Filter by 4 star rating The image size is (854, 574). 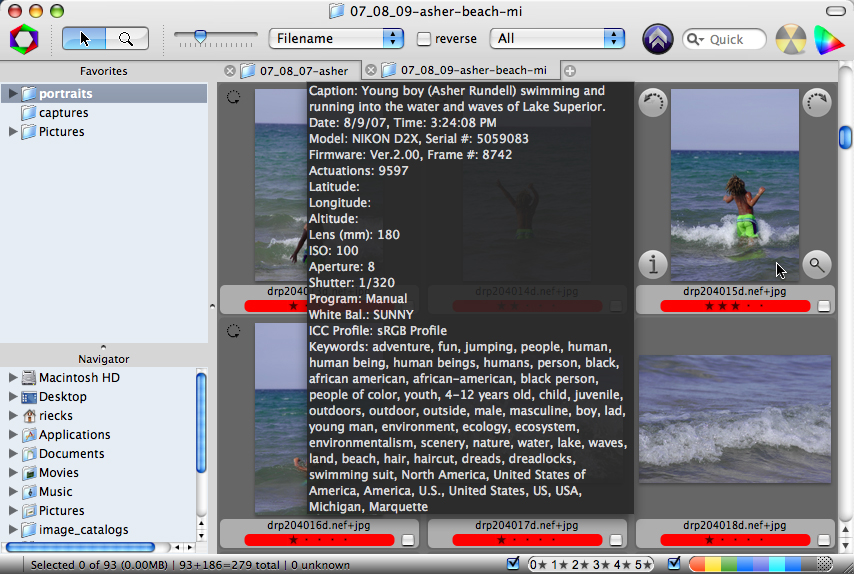coord(622,564)
